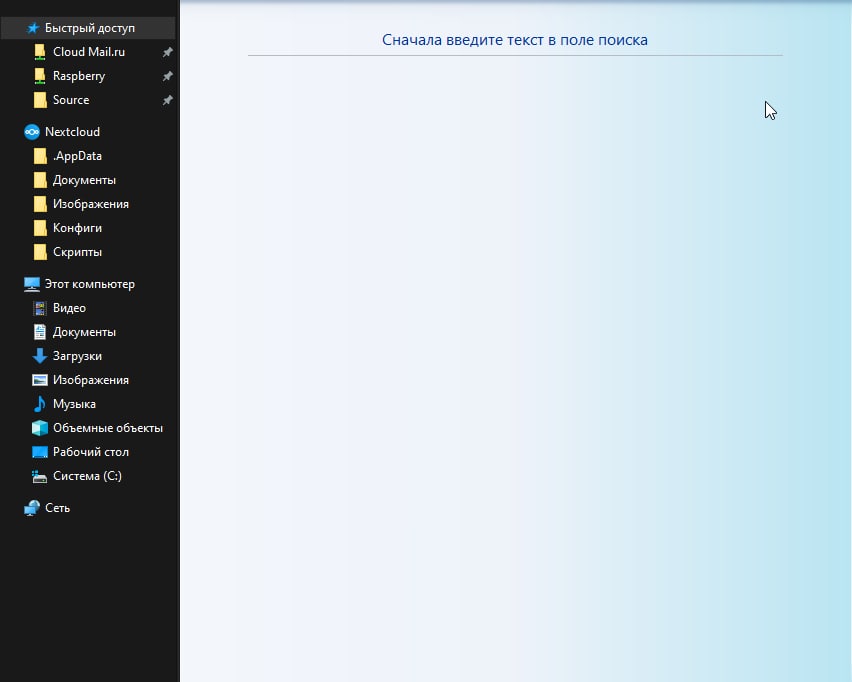Select the Быстрый доступ tree label
Viewport: 852px width, 682px height.
pos(90,28)
